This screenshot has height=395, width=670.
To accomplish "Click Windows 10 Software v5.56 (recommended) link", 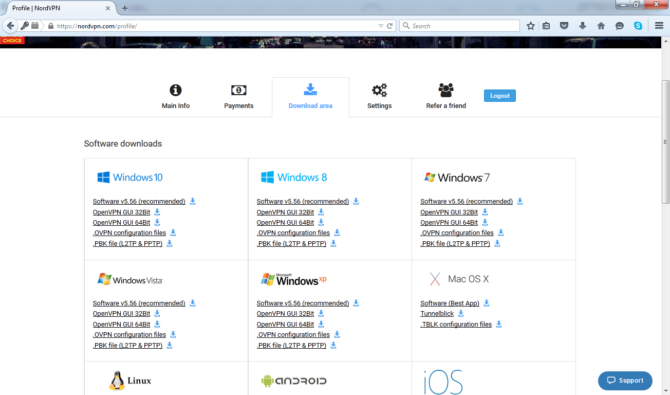I will coord(139,201).
